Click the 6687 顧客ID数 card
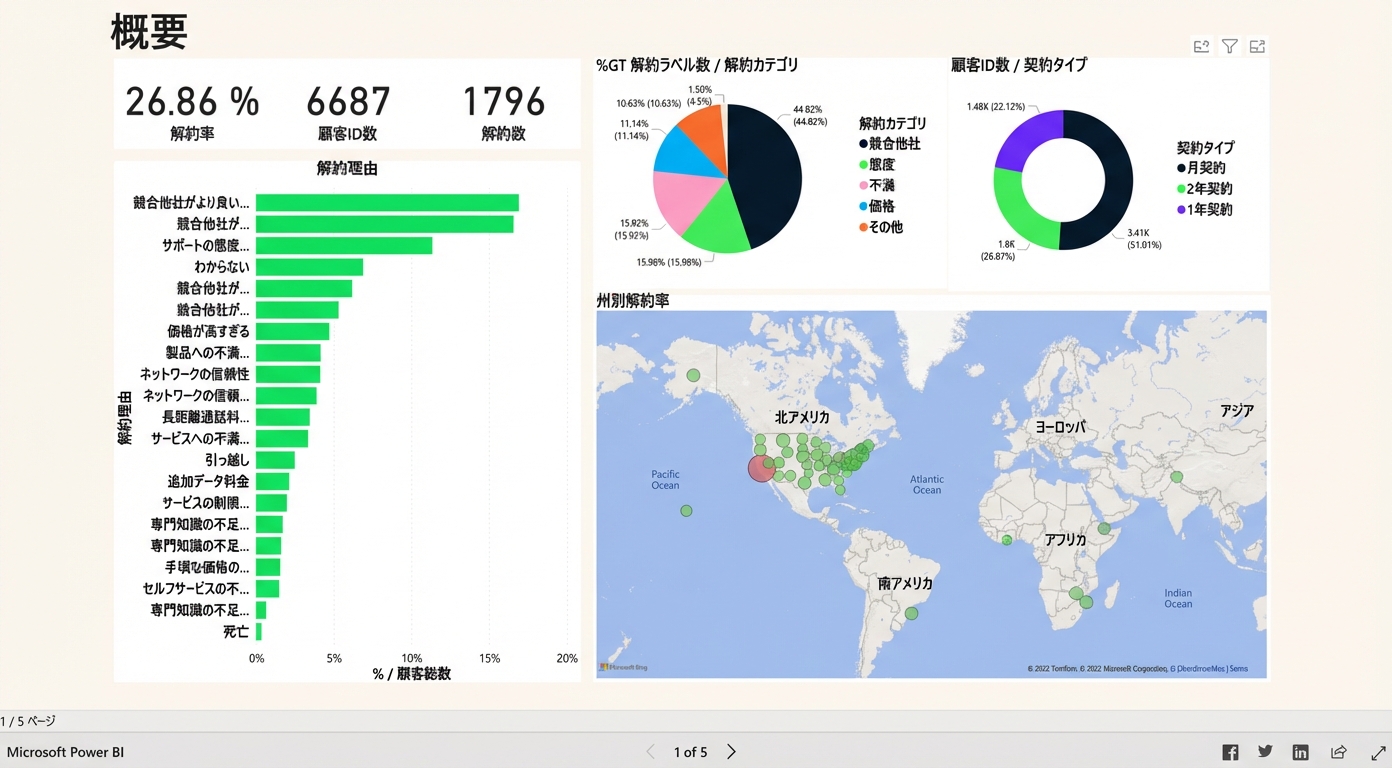This screenshot has width=1392, height=768. pos(348,111)
